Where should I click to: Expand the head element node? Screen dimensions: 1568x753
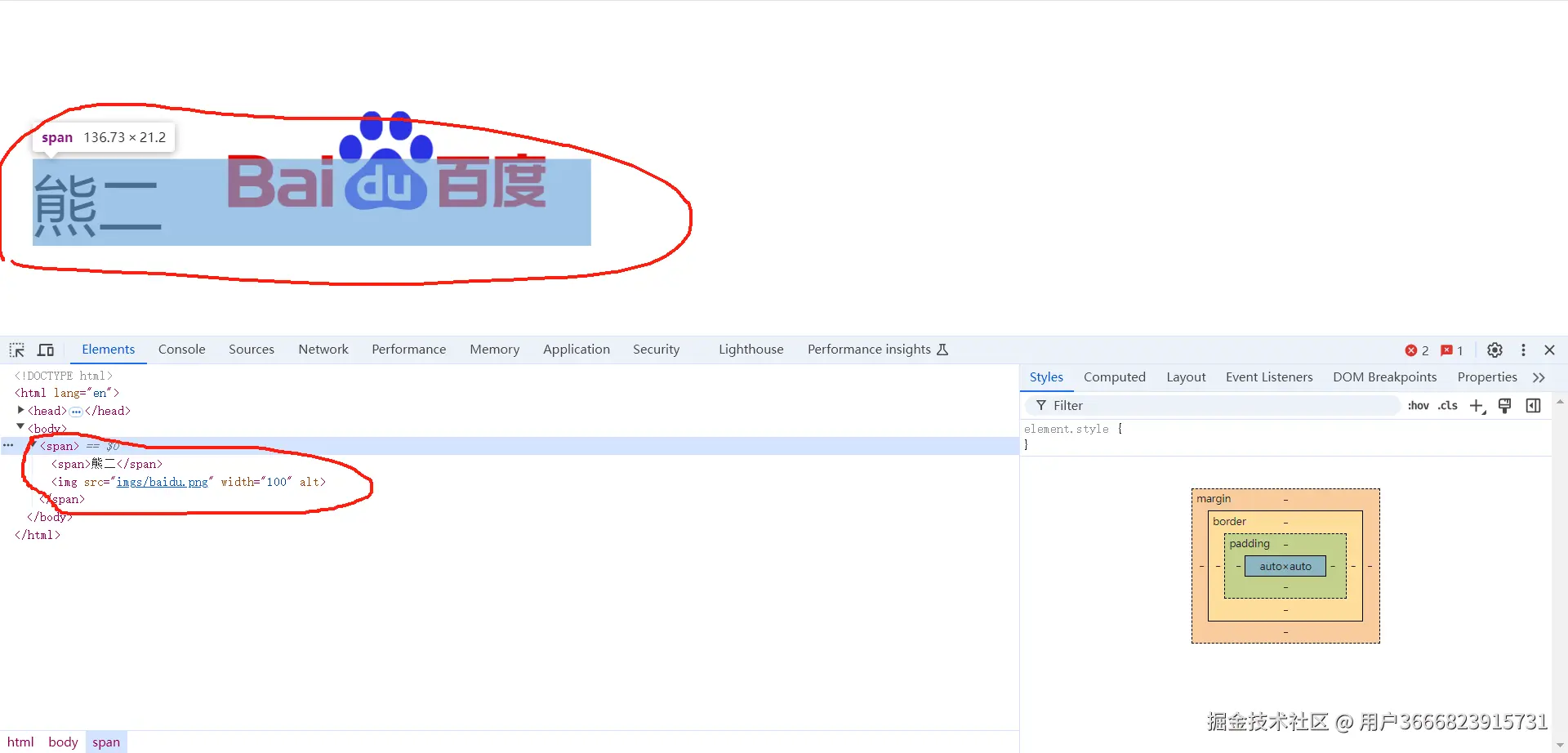(x=21, y=411)
